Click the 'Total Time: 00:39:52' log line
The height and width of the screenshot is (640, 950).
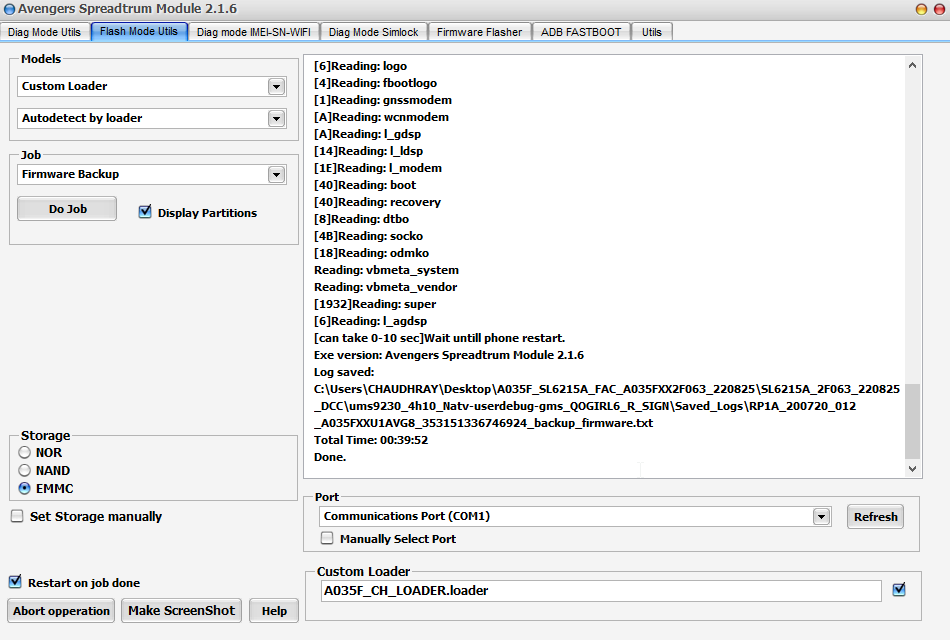(371, 440)
